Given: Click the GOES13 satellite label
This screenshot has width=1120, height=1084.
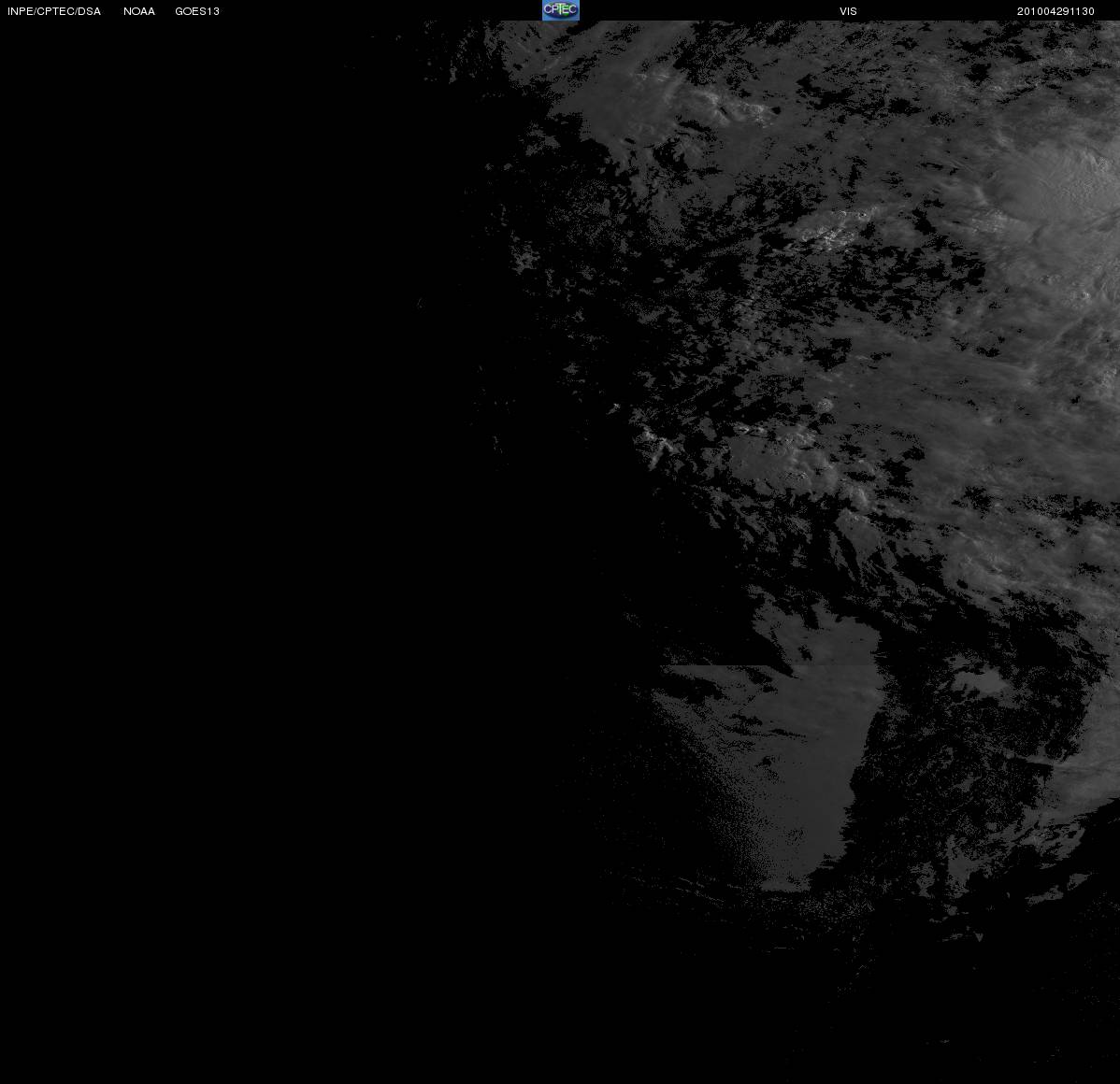Looking at the screenshot, I should [x=197, y=11].
